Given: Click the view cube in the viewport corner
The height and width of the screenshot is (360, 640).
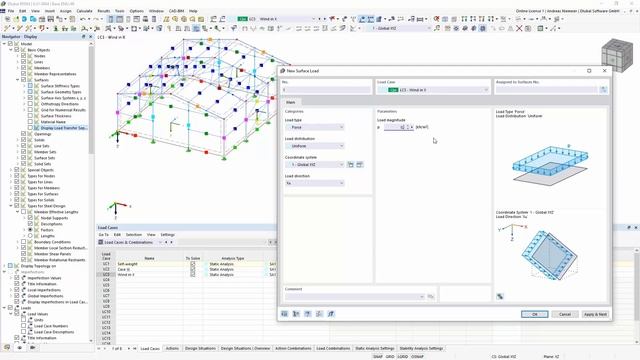Looking at the screenshot, I should click(617, 56).
